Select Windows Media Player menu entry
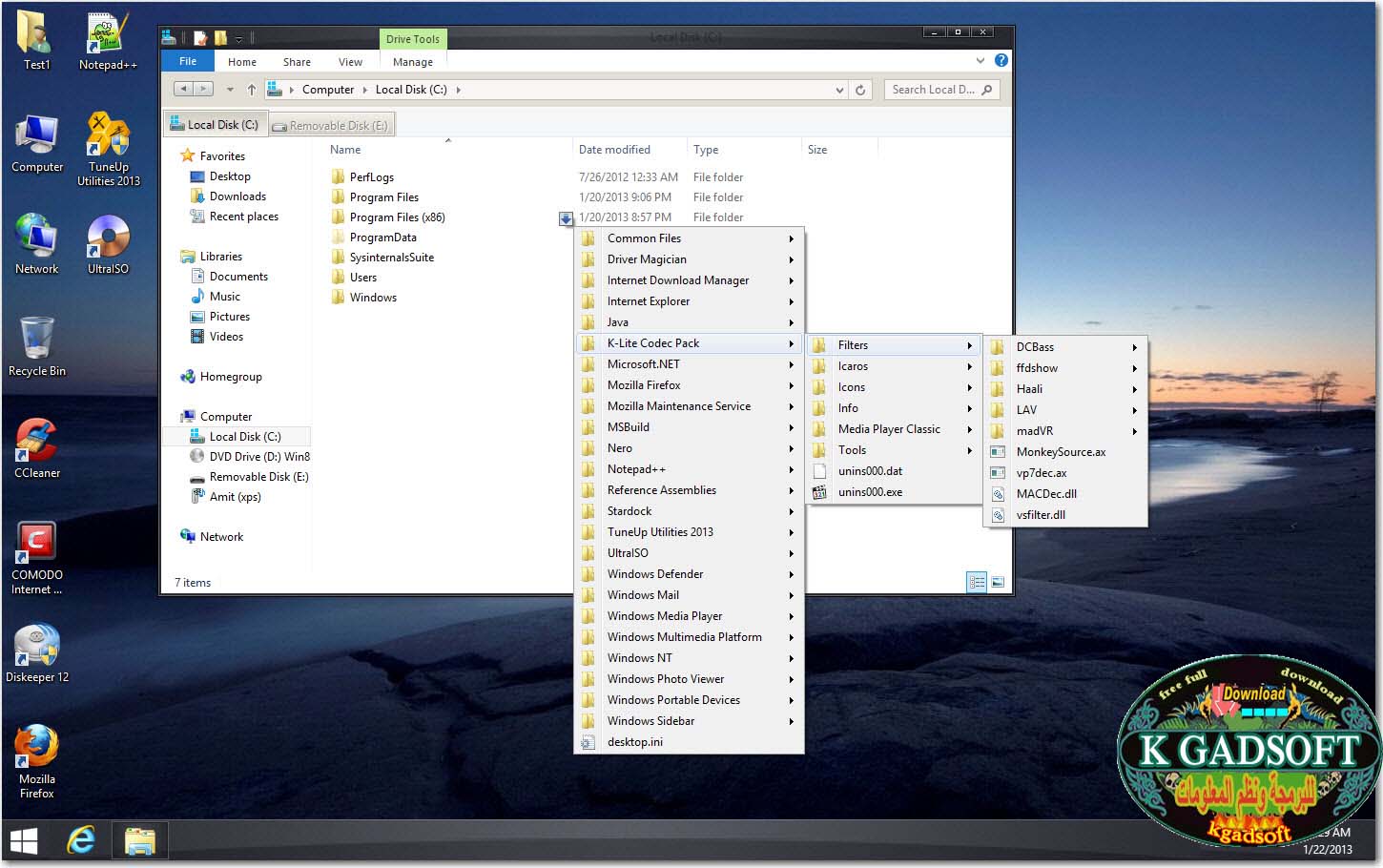The height and width of the screenshot is (868, 1383). tap(689, 616)
